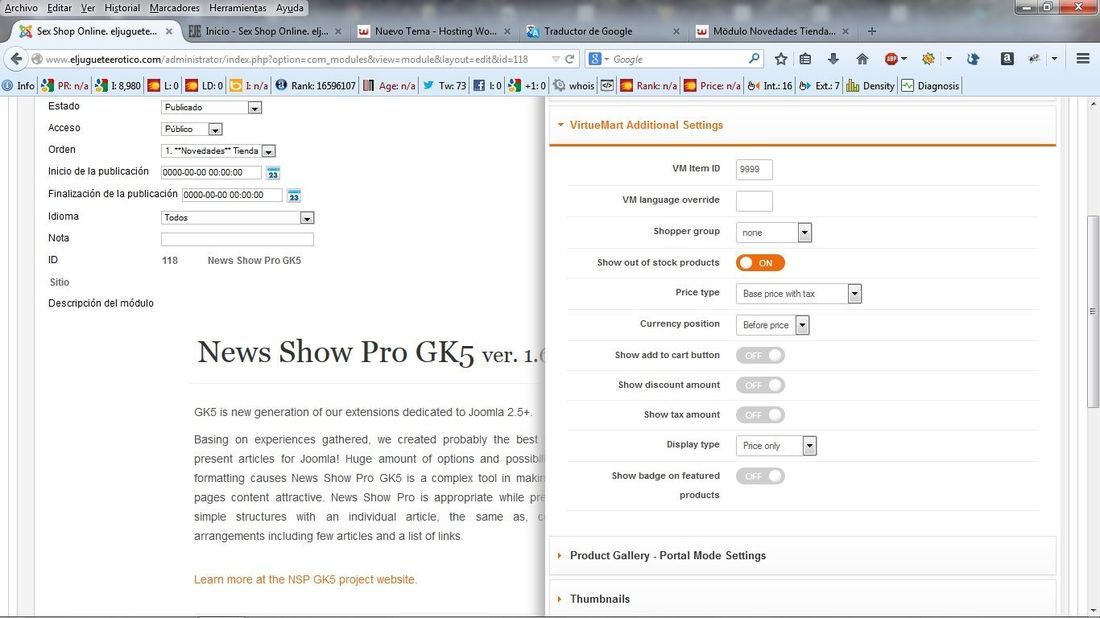Open the Herramientas menu
The height and width of the screenshot is (618, 1100).
pyautogui.click(x=238, y=8)
